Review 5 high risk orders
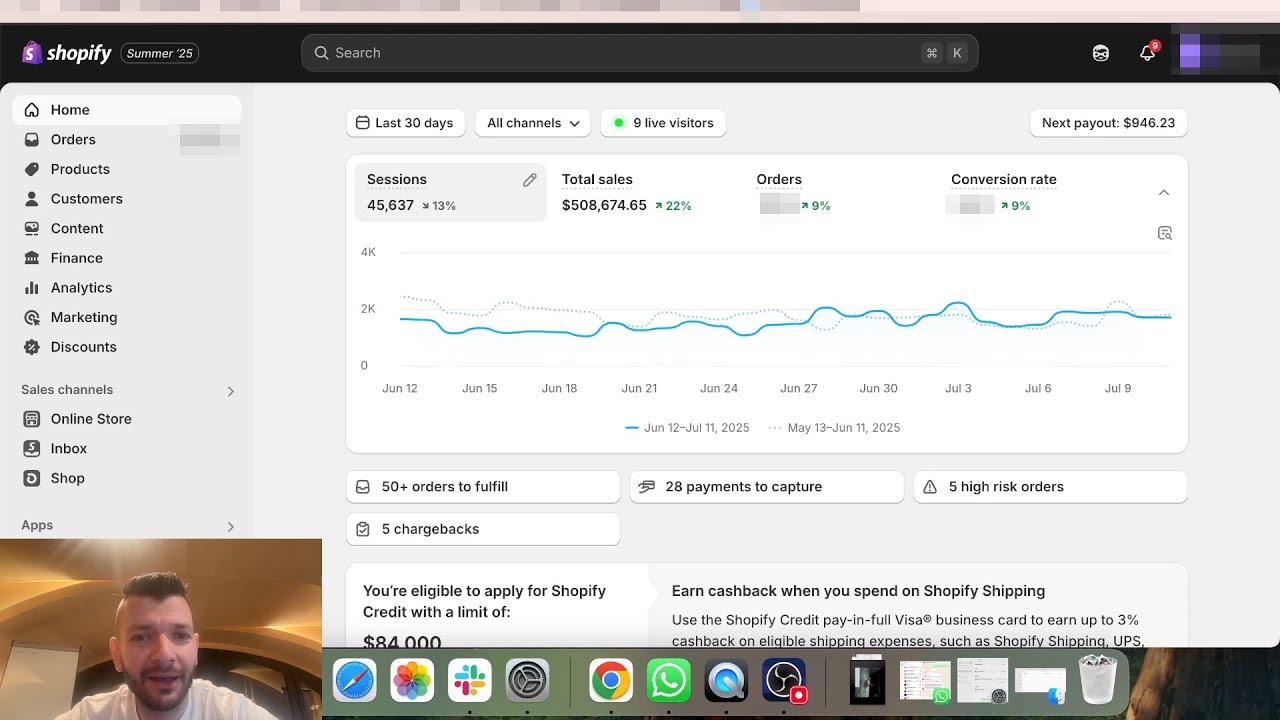Viewport: 1280px width, 720px height. [x=1050, y=487]
